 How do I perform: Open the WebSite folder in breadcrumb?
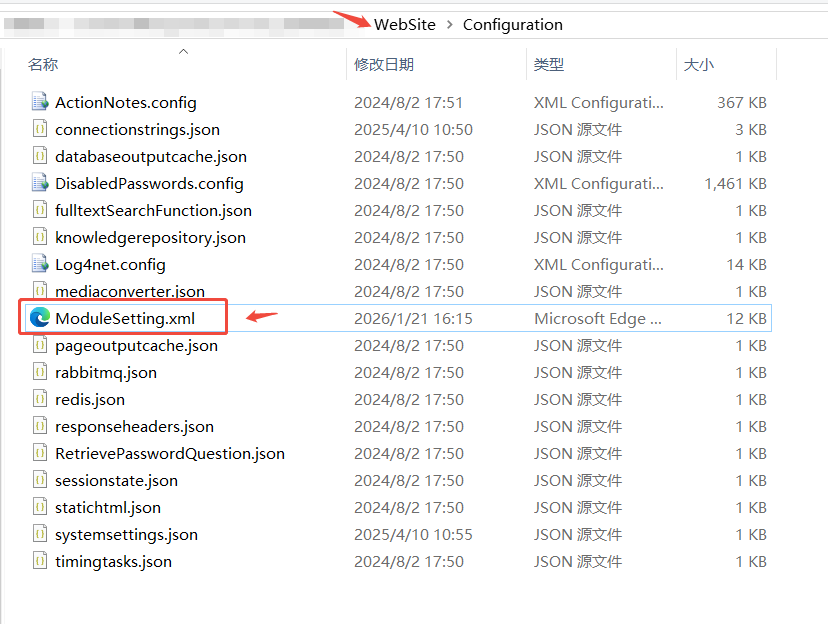point(405,24)
